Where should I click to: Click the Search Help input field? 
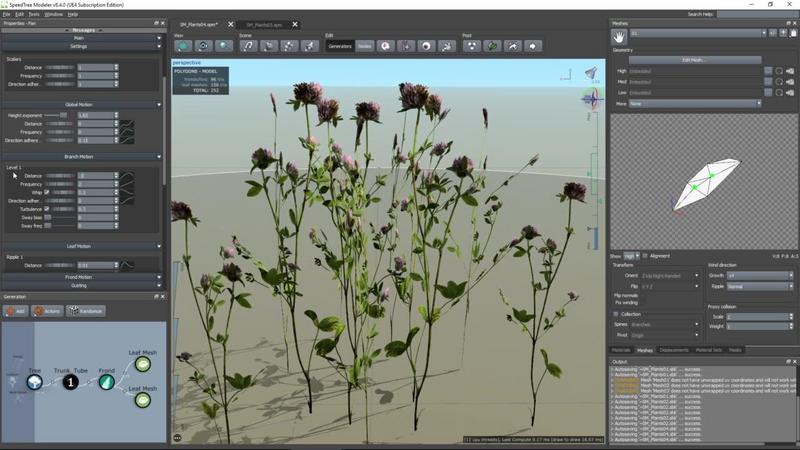tap(757, 14)
